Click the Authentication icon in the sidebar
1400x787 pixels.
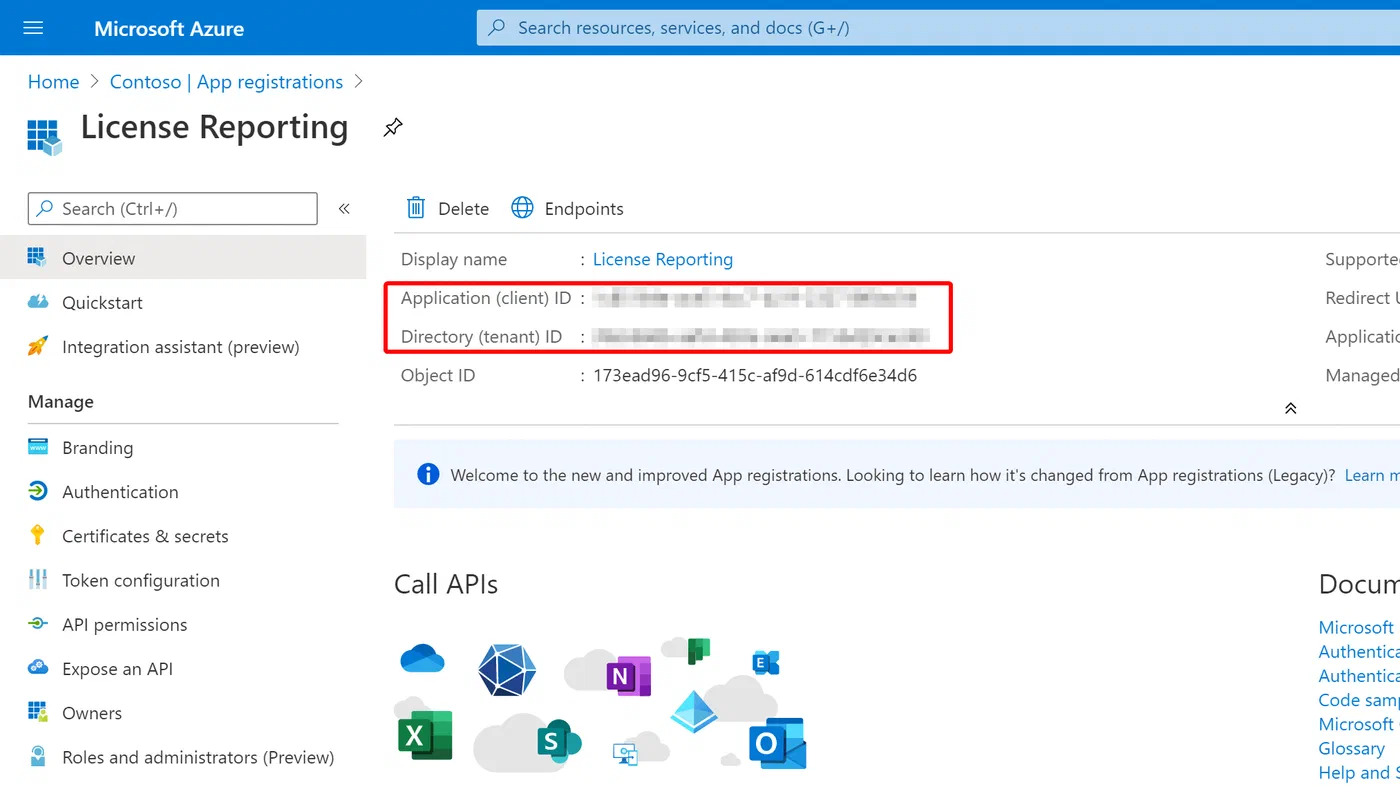[37, 491]
